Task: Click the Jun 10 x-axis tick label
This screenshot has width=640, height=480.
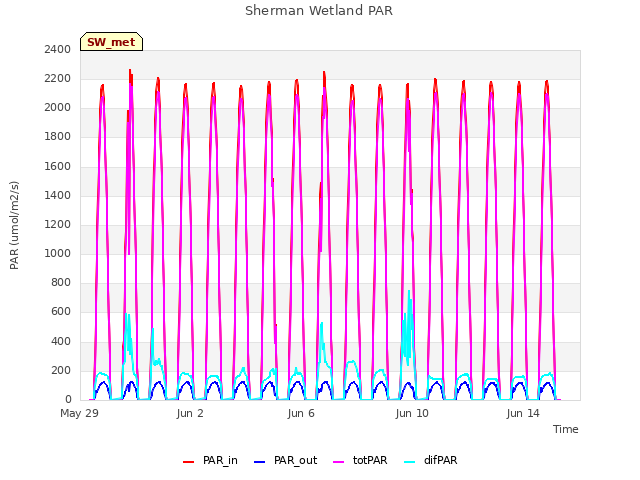Action: pyautogui.click(x=412, y=413)
